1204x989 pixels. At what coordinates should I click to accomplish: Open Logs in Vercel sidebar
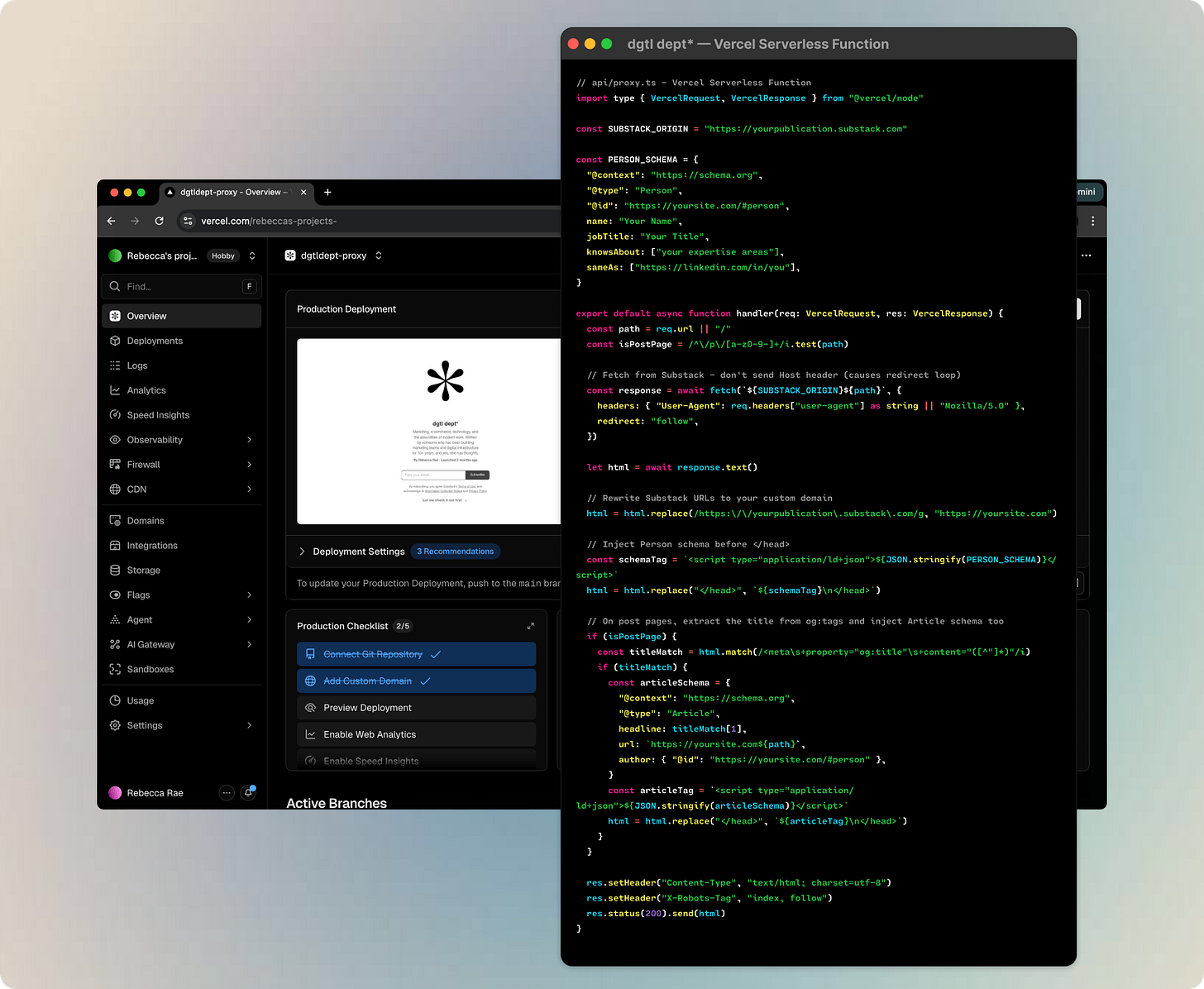coord(181,365)
